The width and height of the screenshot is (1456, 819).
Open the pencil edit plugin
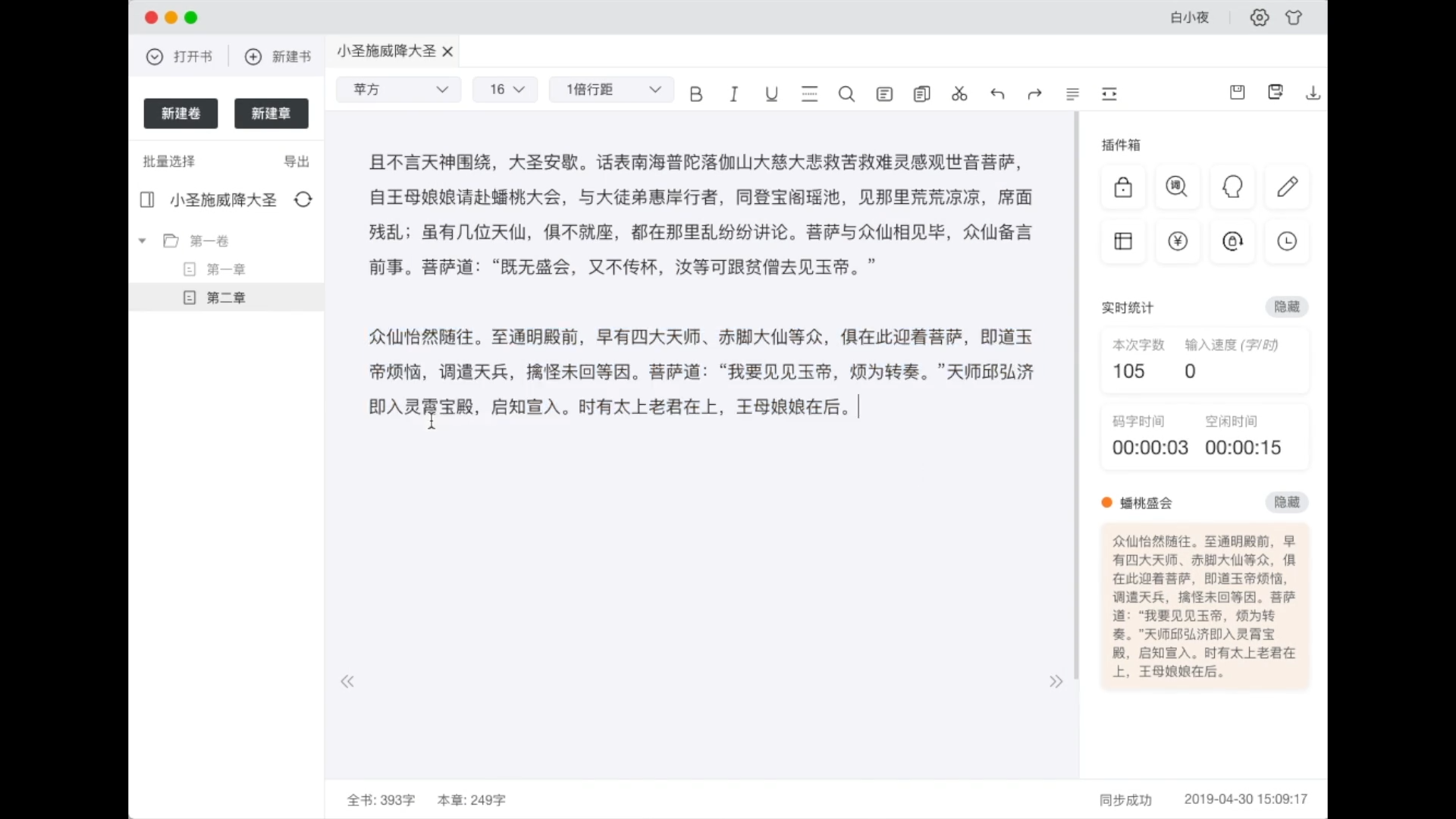1287,187
